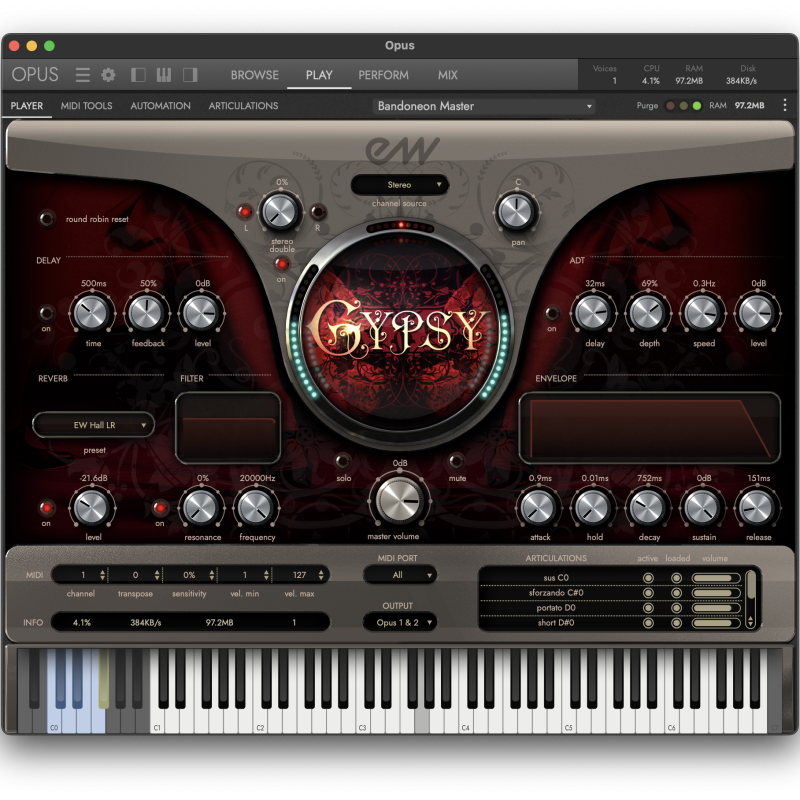The height and width of the screenshot is (800, 800).
Task: Toggle the keyboard display icon
Action: click(x=164, y=75)
